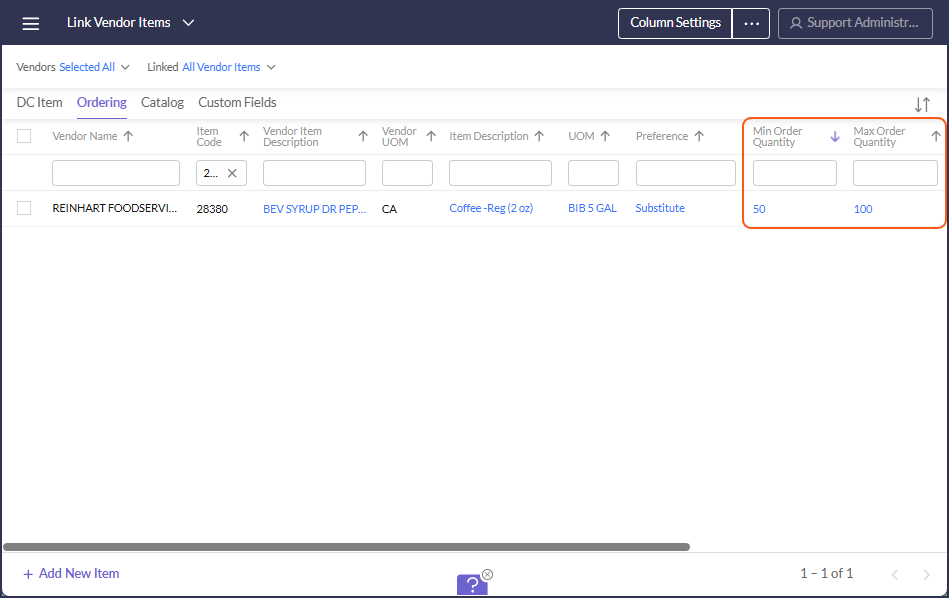Sort by Item Code arrow

click(244, 136)
